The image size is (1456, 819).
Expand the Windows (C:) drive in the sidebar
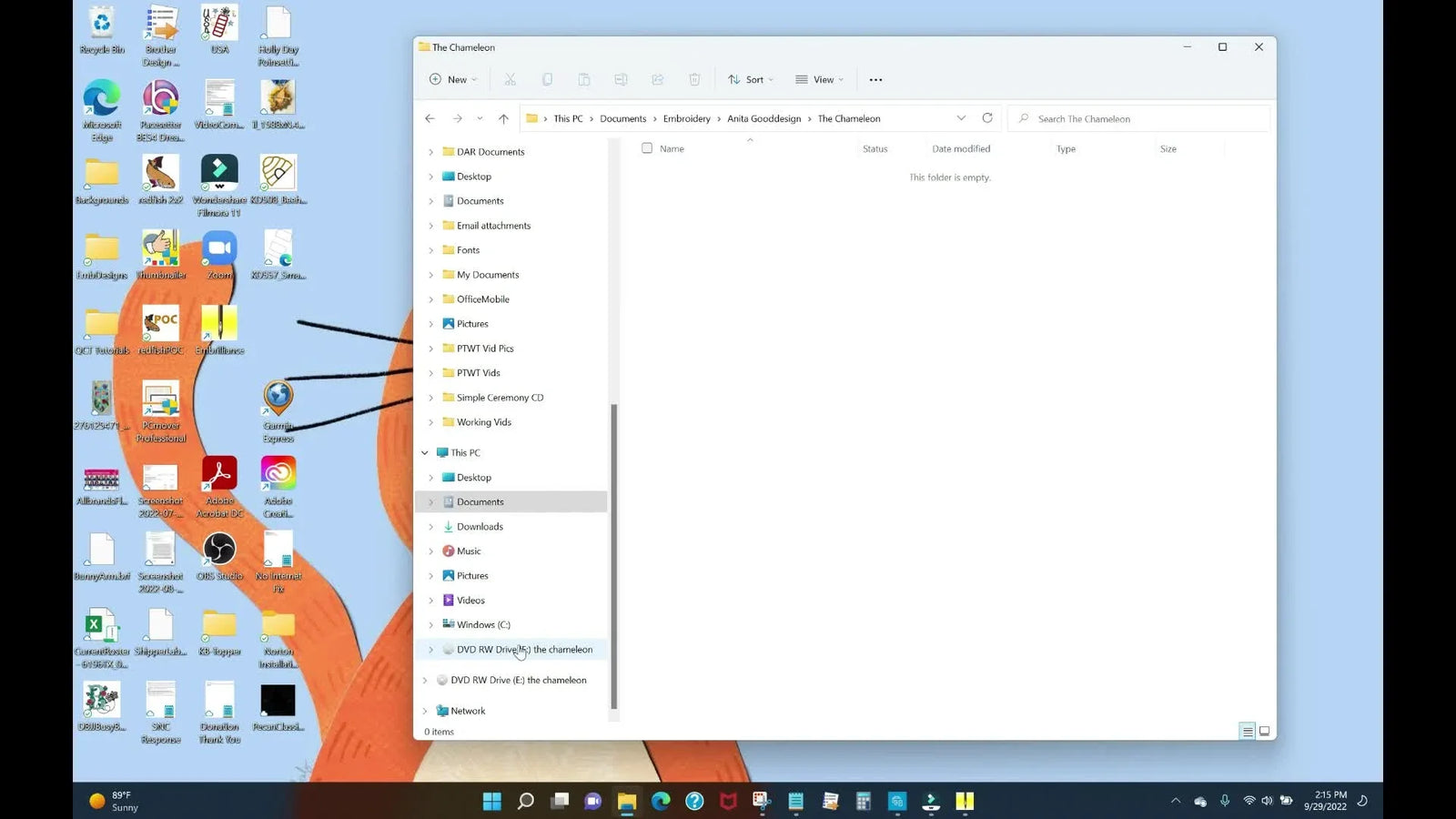point(430,624)
